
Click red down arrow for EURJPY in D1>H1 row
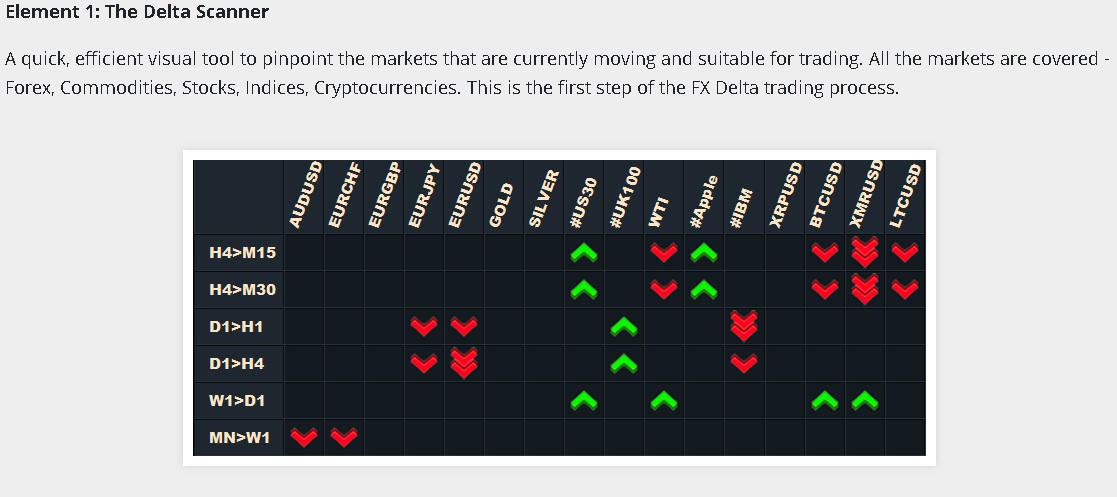click(424, 326)
